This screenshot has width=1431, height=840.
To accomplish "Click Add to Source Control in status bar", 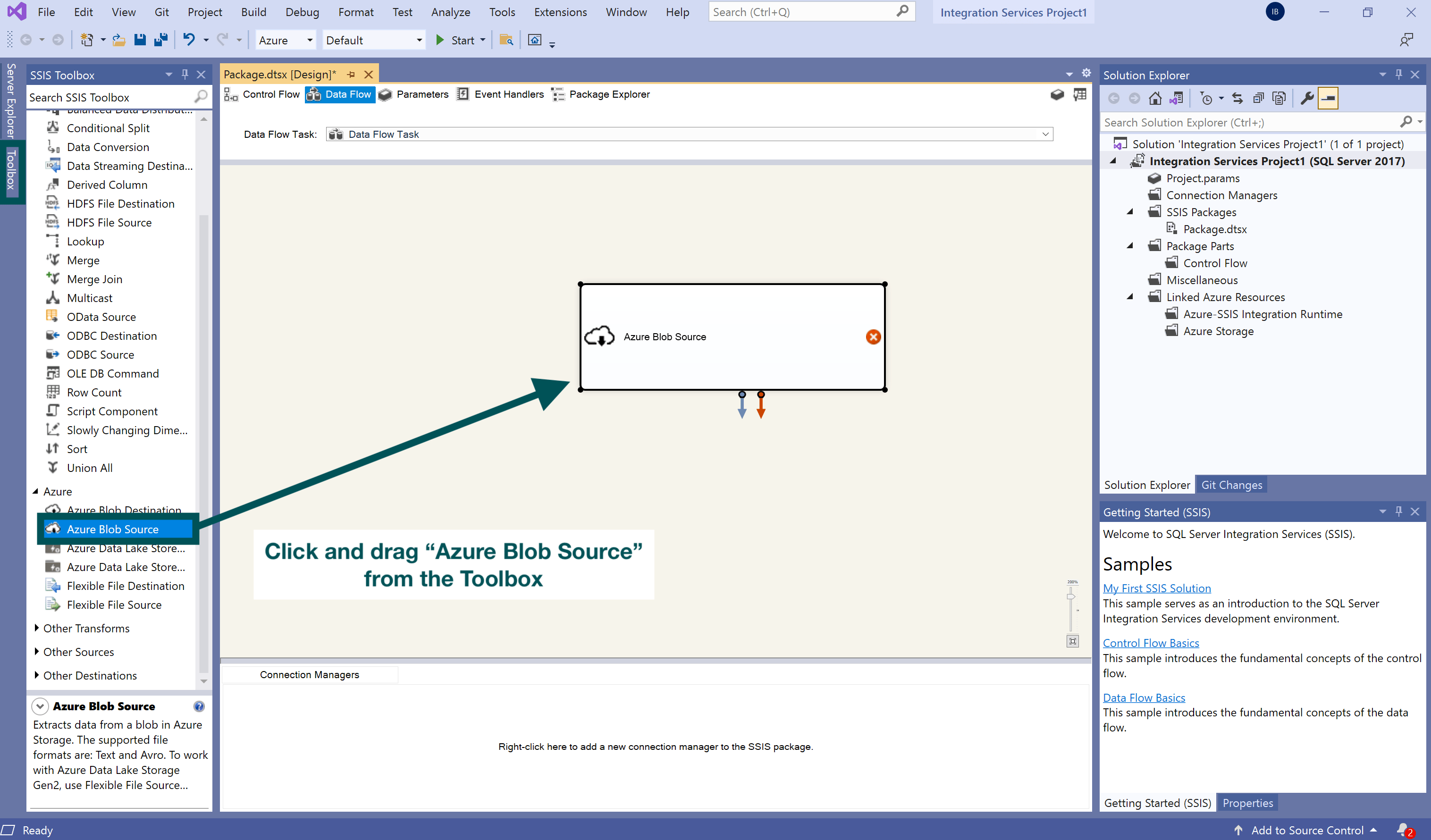I will (1307, 830).
